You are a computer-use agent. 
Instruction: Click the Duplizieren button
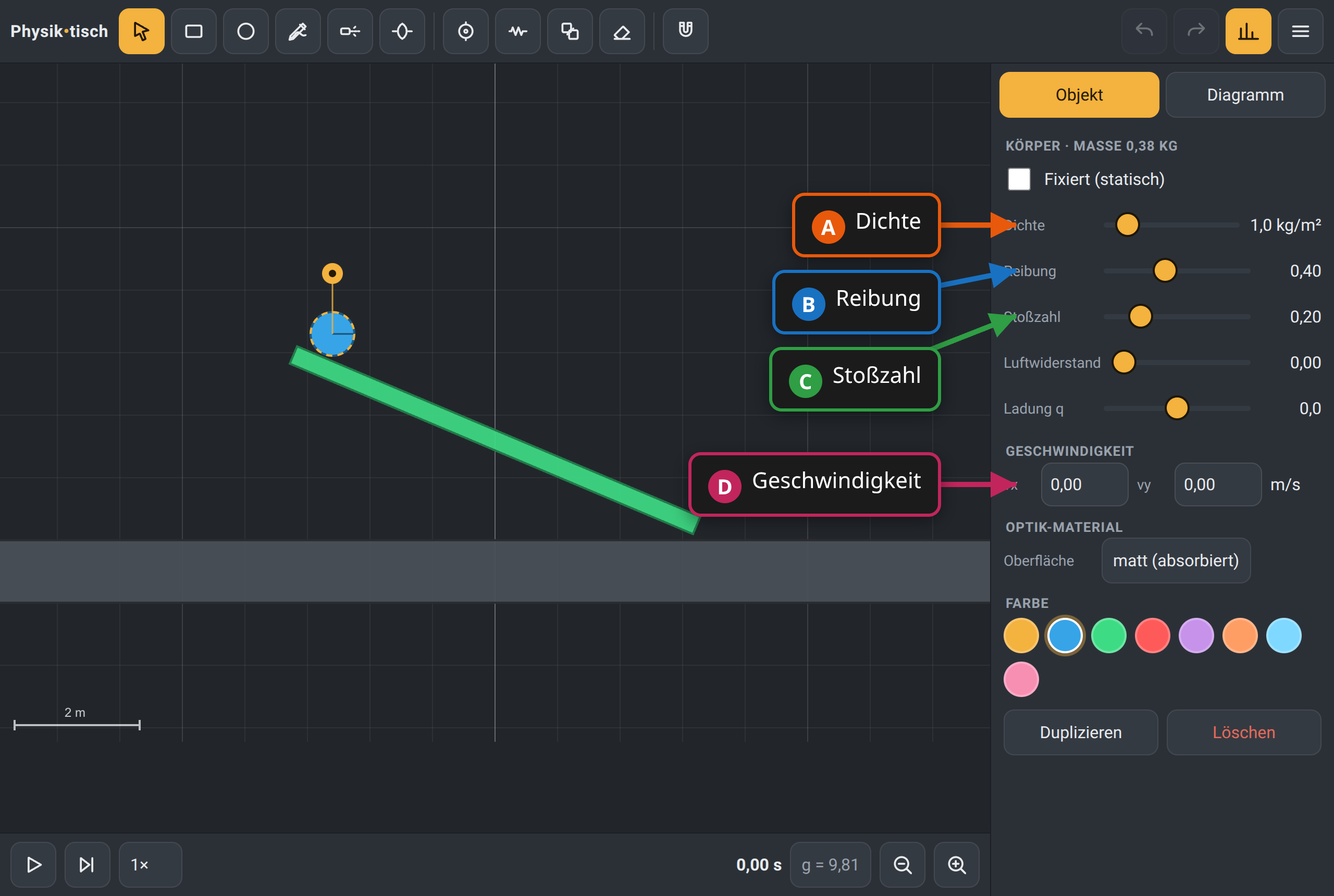coord(1081,732)
